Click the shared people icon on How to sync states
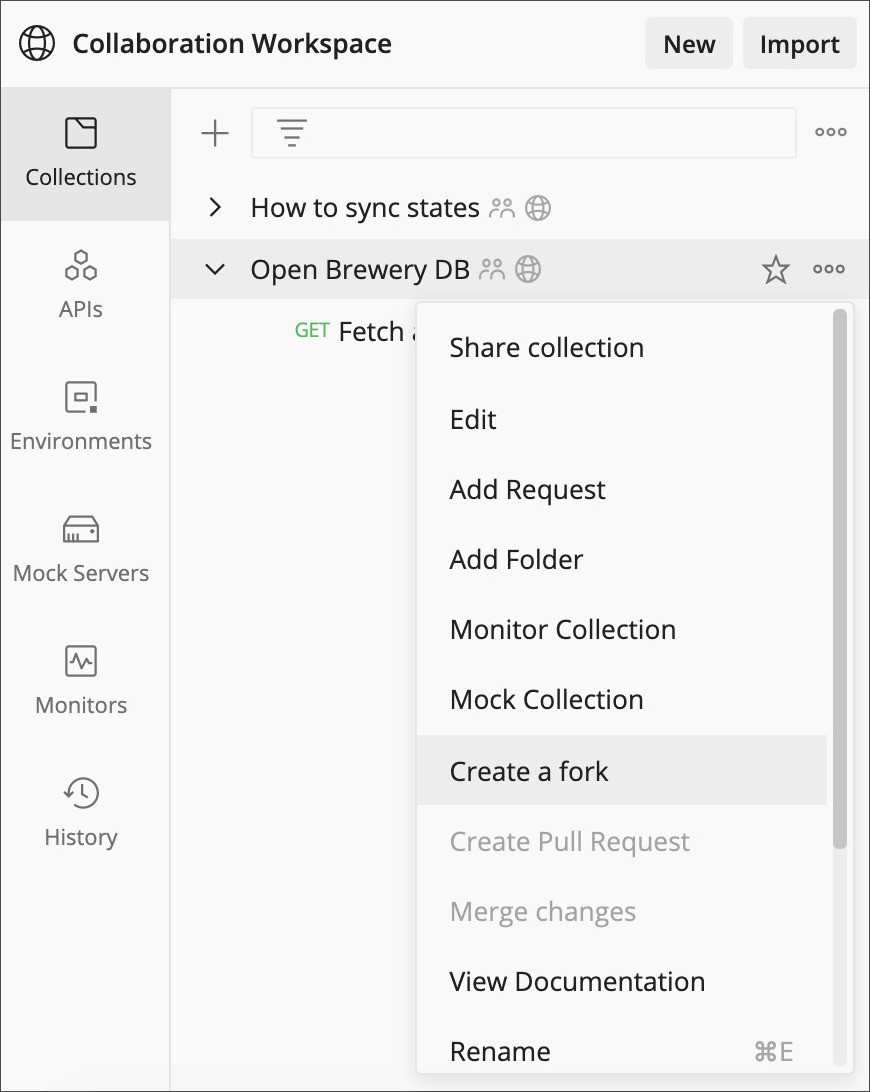870x1092 pixels. click(502, 208)
